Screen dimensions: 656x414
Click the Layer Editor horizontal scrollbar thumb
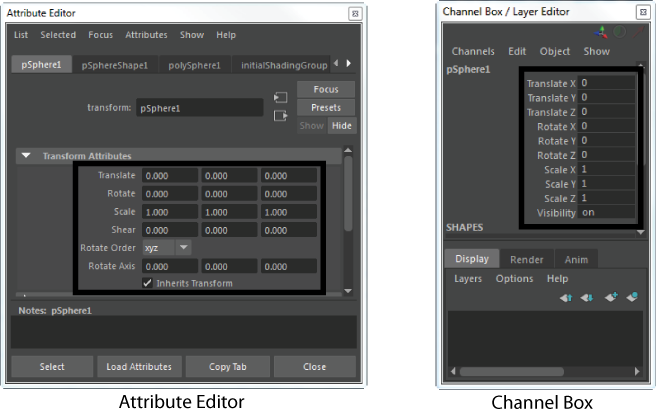[x=512, y=371]
